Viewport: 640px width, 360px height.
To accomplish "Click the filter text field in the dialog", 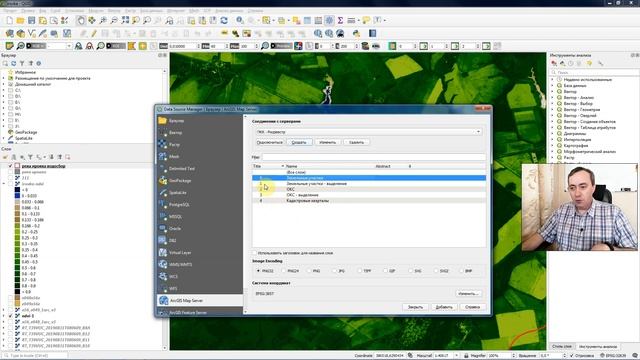I will (x=373, y=157).
